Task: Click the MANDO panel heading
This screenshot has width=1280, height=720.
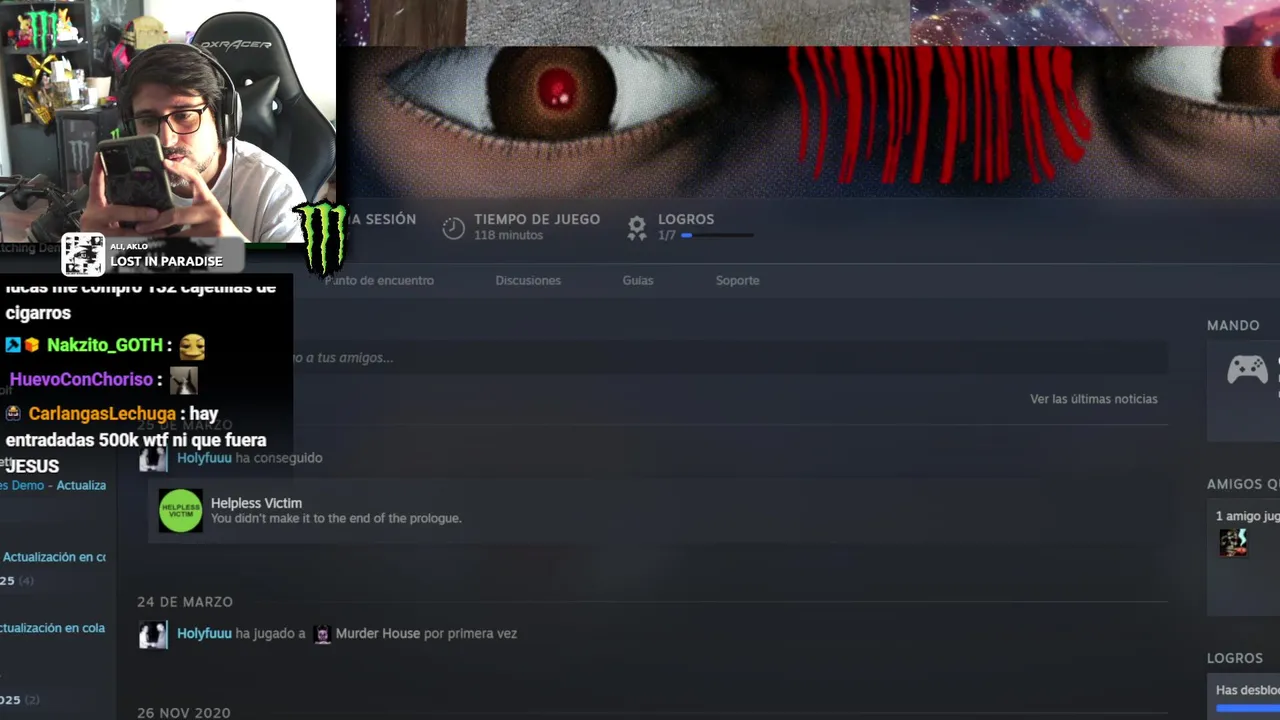Action: pos(1233,326)
